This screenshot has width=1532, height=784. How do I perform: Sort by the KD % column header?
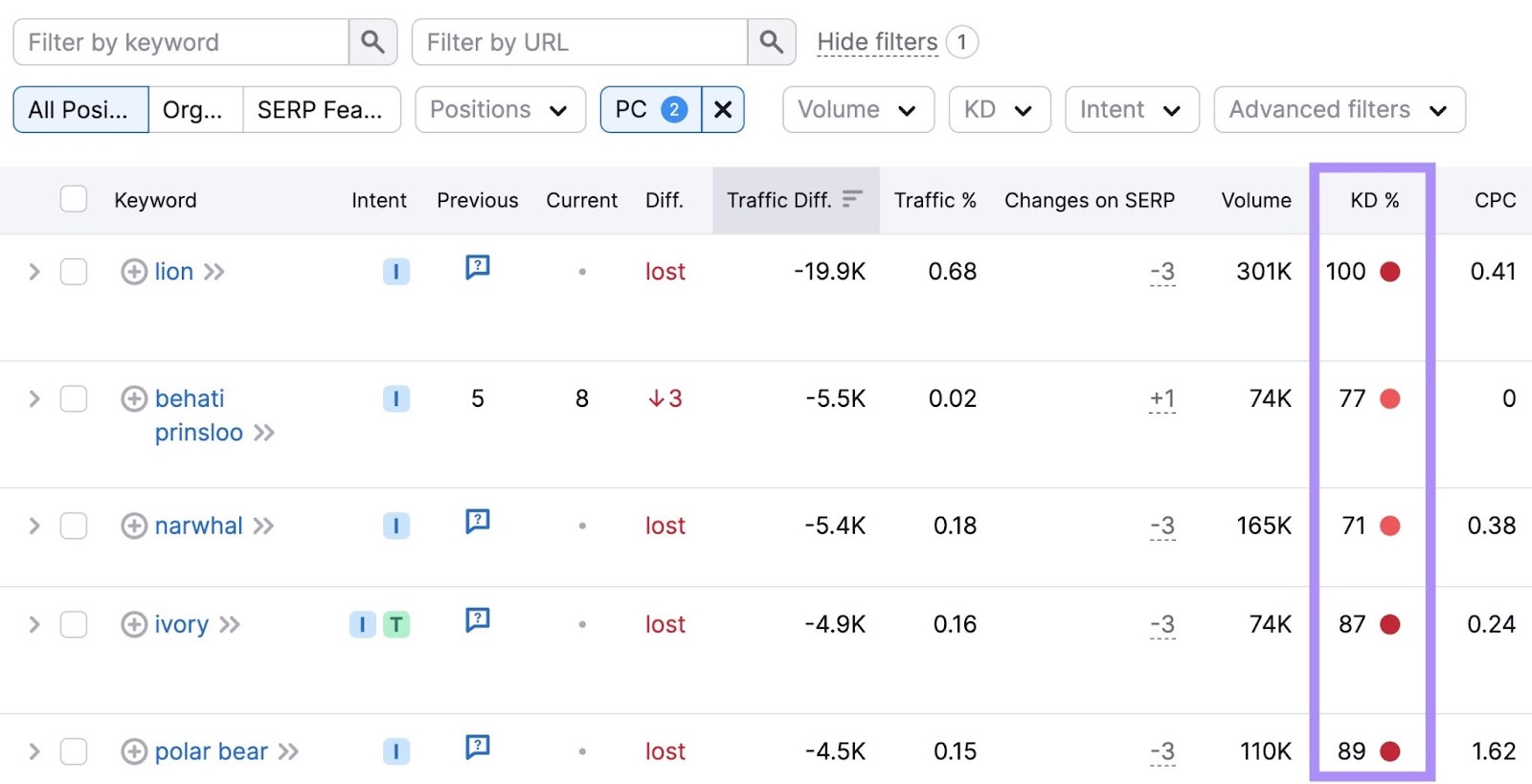tap(1374, 200)
